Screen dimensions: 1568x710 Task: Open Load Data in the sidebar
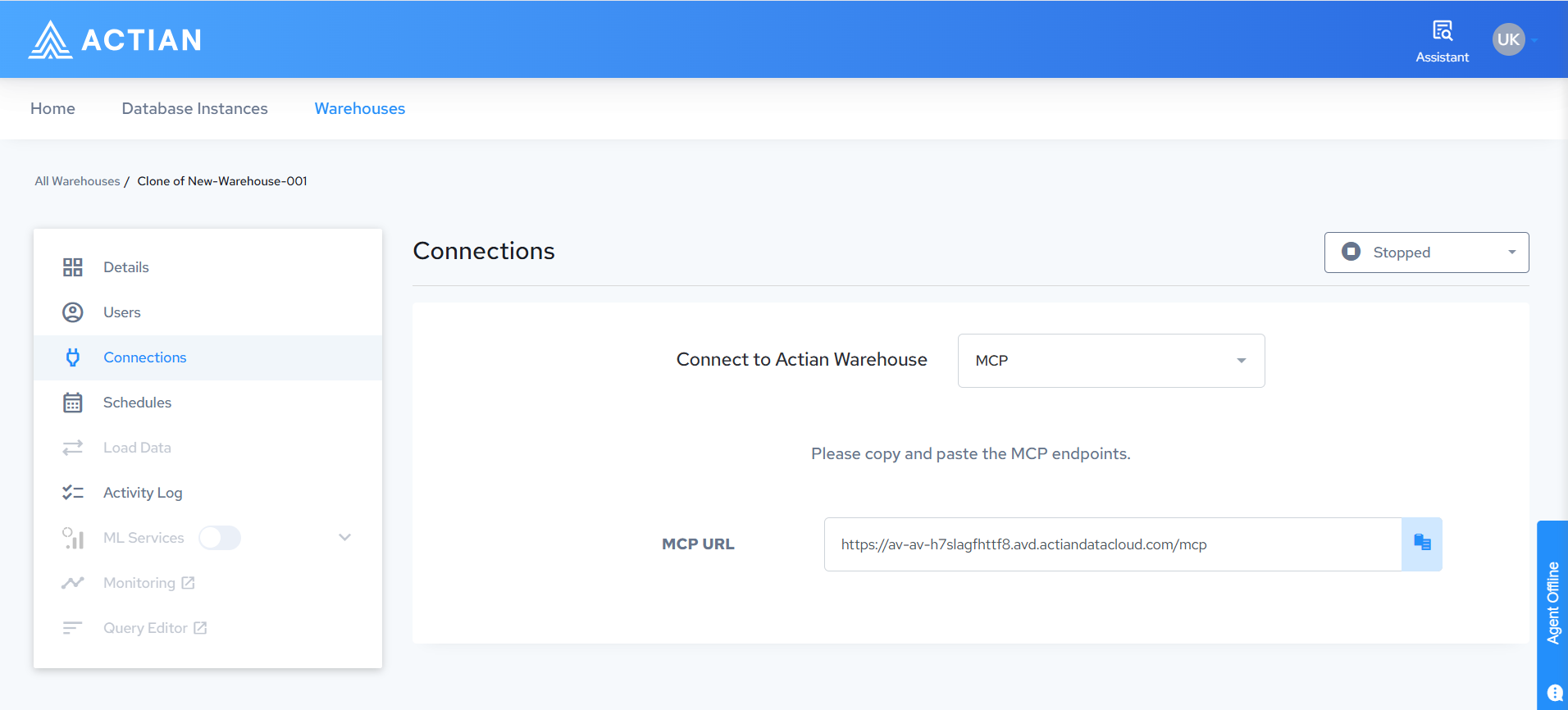pos(207,448)
